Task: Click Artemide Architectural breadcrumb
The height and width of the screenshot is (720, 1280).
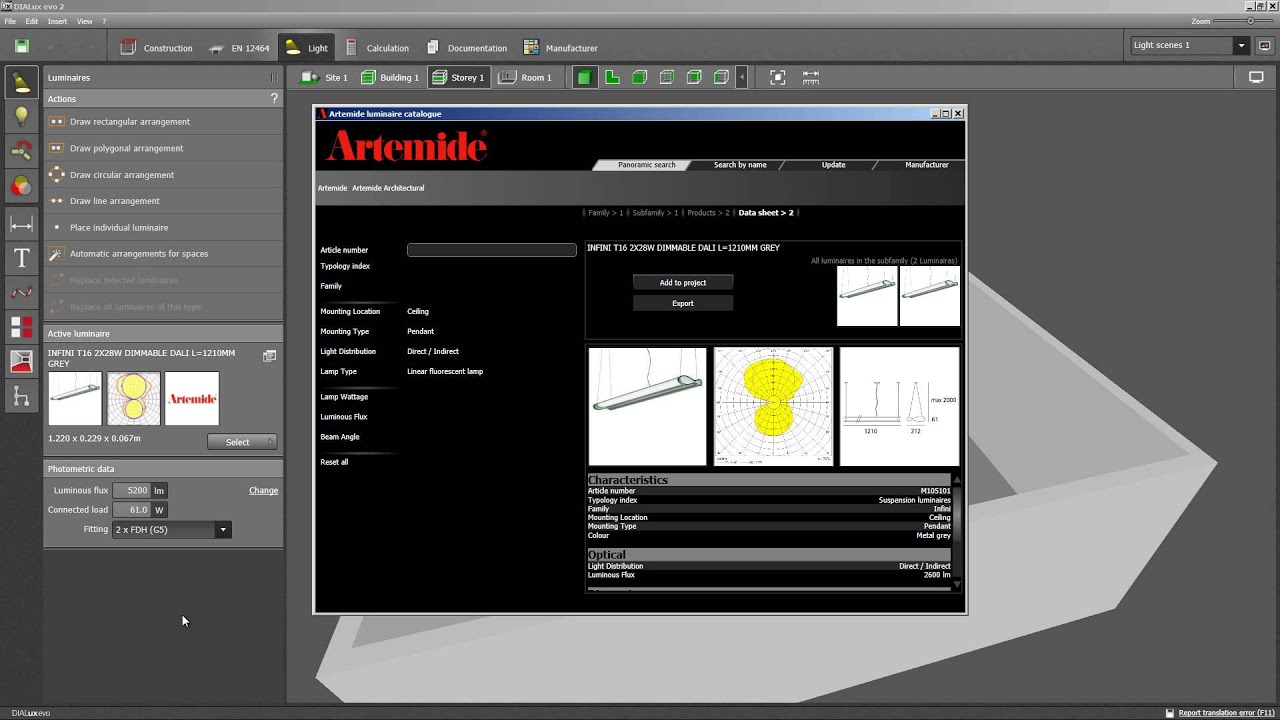Action: (388, 188)
